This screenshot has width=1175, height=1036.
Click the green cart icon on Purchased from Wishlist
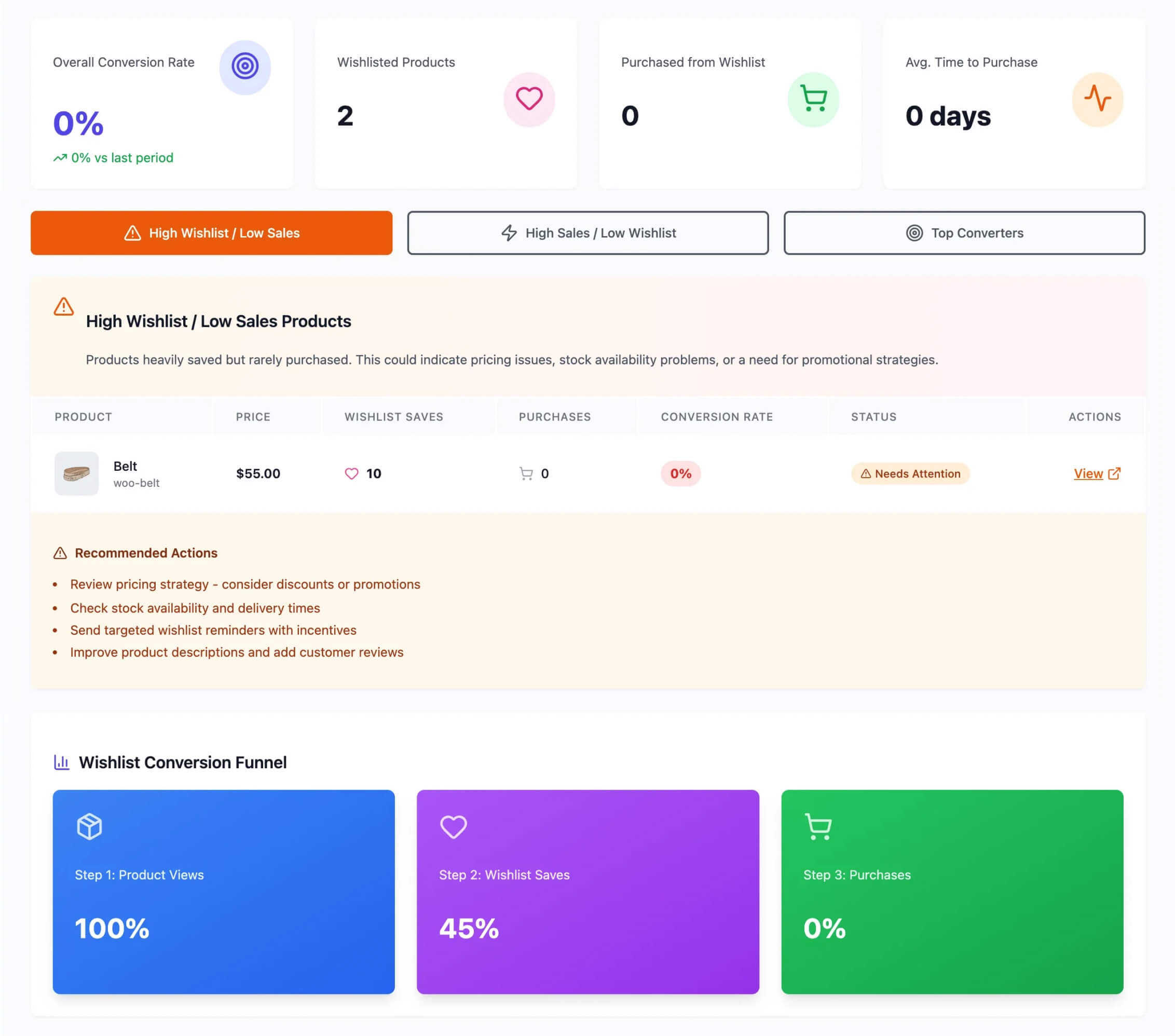point(813,99)
